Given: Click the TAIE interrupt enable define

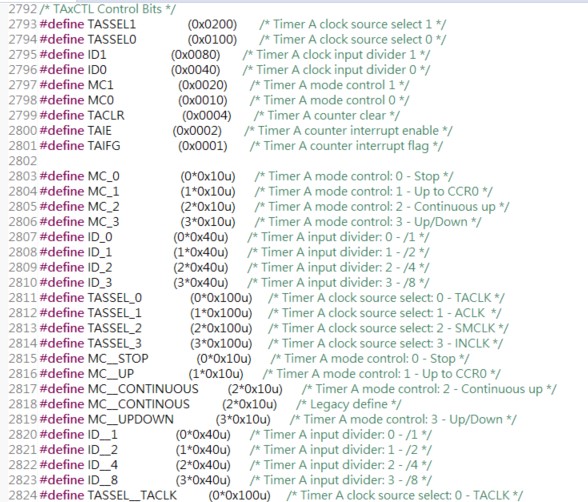Looking at the screenshot, I should pyautogui.click(x=99, y=131).
